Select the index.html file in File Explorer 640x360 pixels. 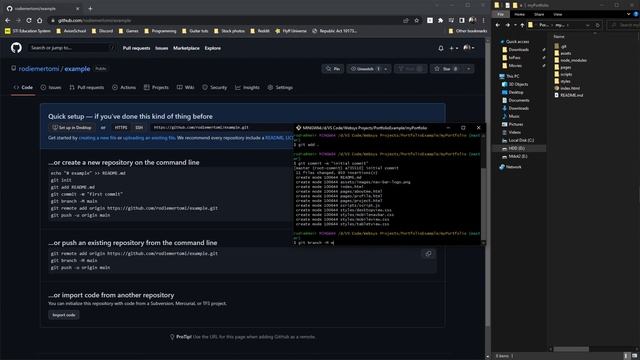[x=567, y=88]
